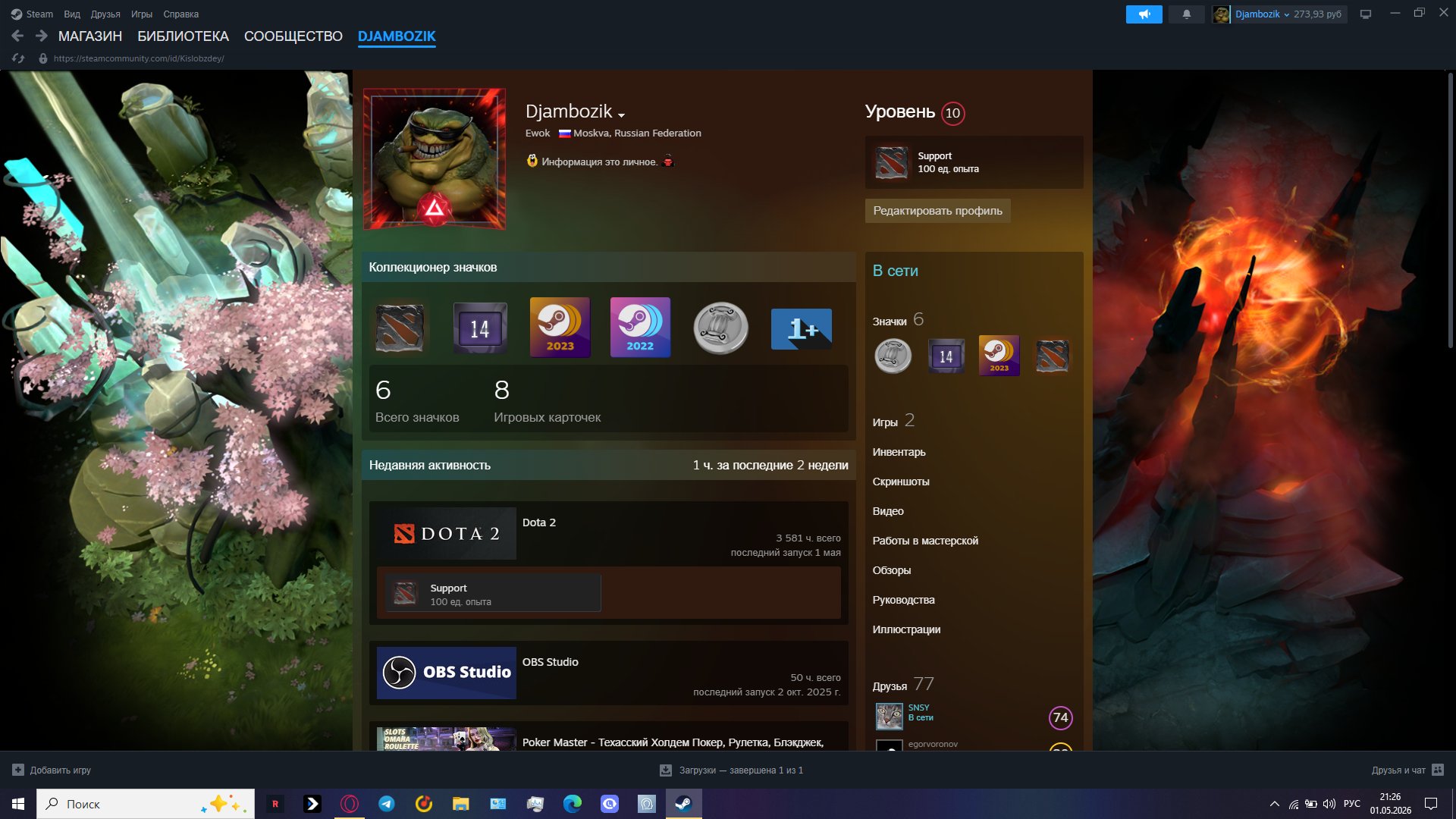Expand the Djambozik persona name dropdown
The width and height of the screenshot is (1456, 819).
point(621,115)
